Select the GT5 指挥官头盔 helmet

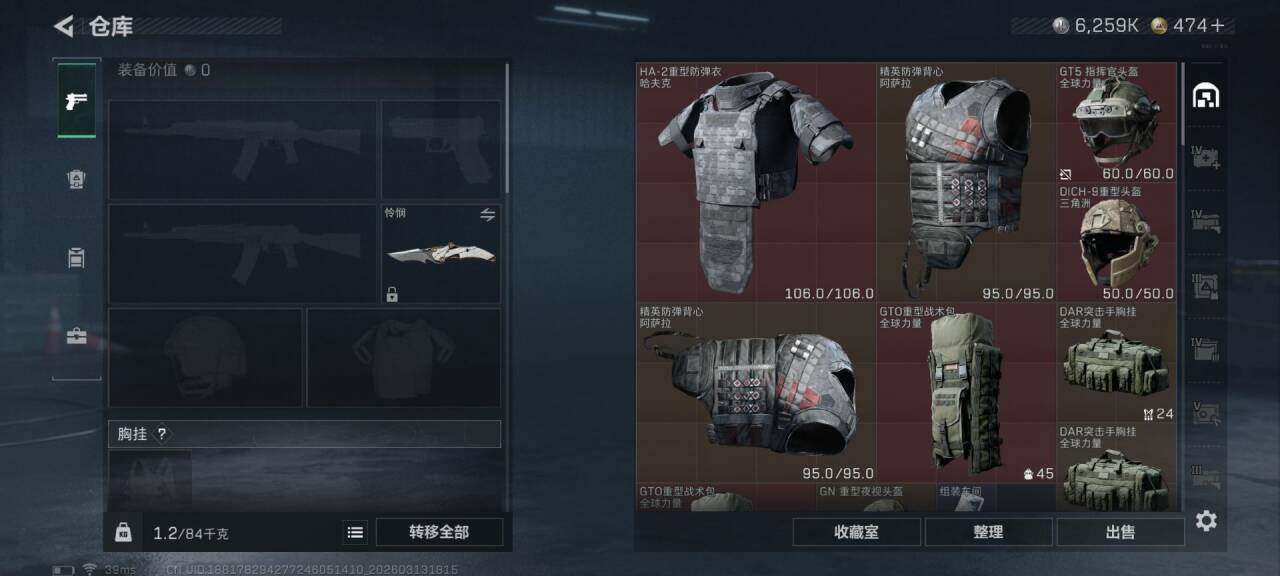[x=1117, y=123]
